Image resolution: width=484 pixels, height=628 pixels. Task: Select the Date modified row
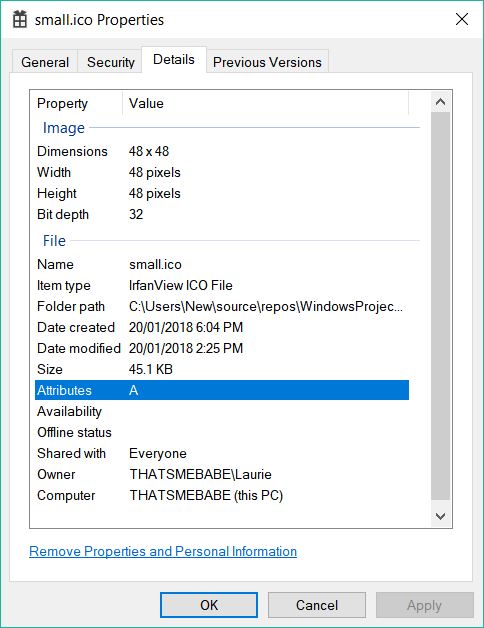(222, 348)
